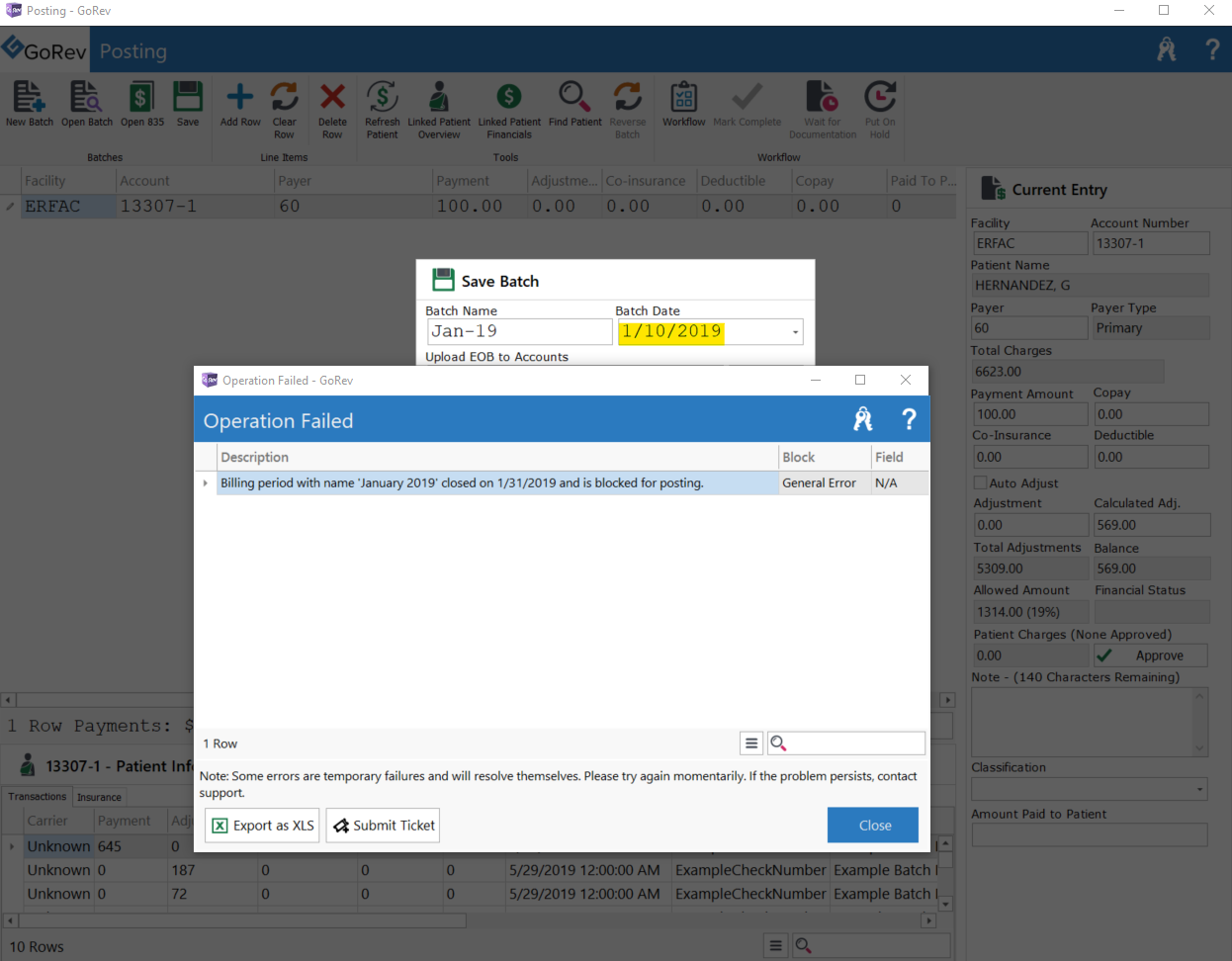Maximize the Operation Failed dialog window
The height and width of the screenshot is (961, 1232).
860,380
